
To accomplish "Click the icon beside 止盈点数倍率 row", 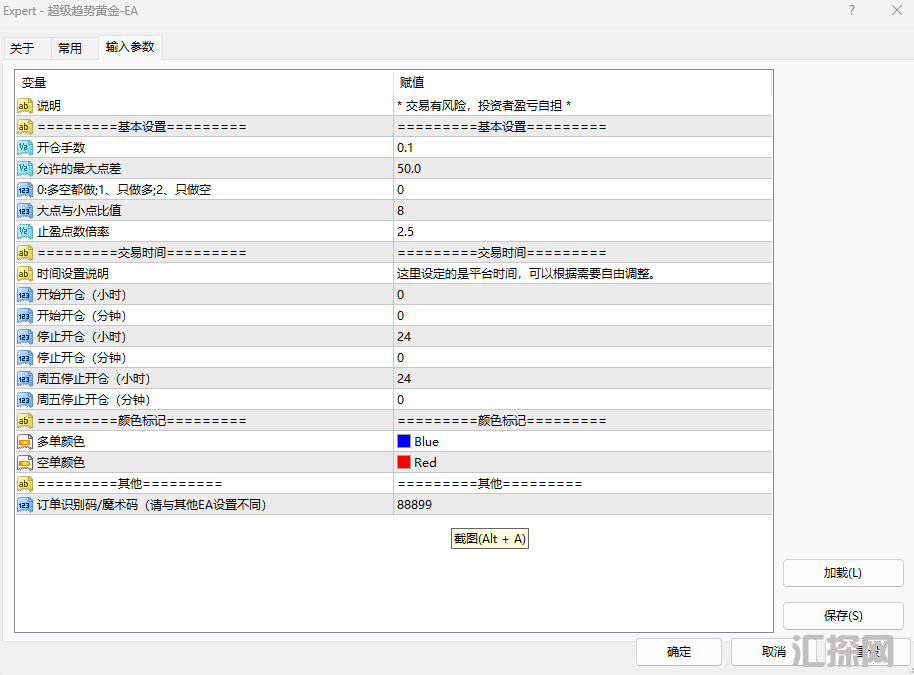I will tap(25, 231).
